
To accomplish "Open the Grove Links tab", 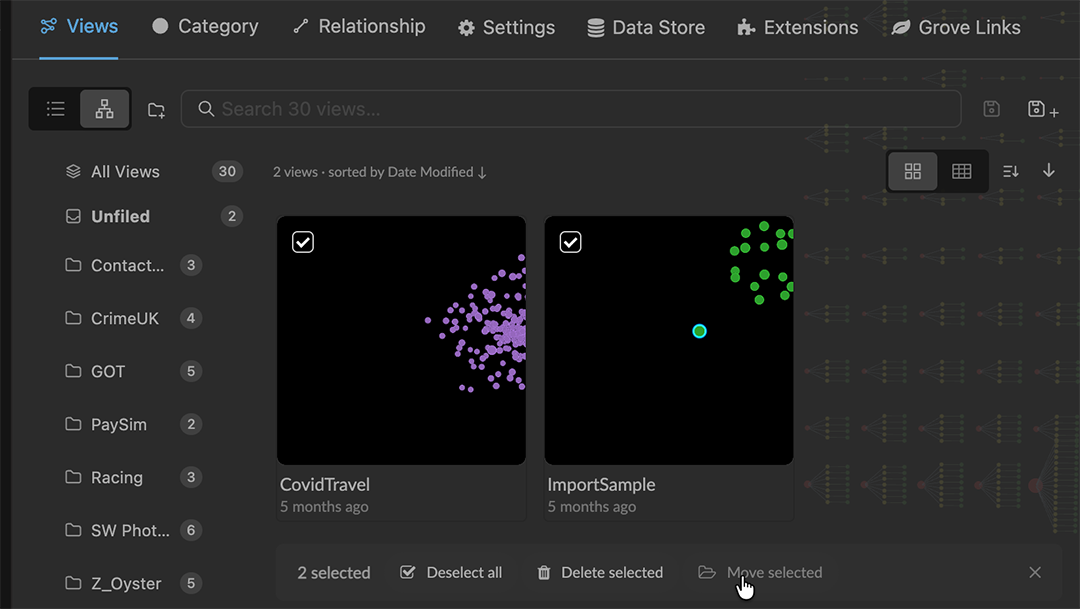I will coord(955,28).
